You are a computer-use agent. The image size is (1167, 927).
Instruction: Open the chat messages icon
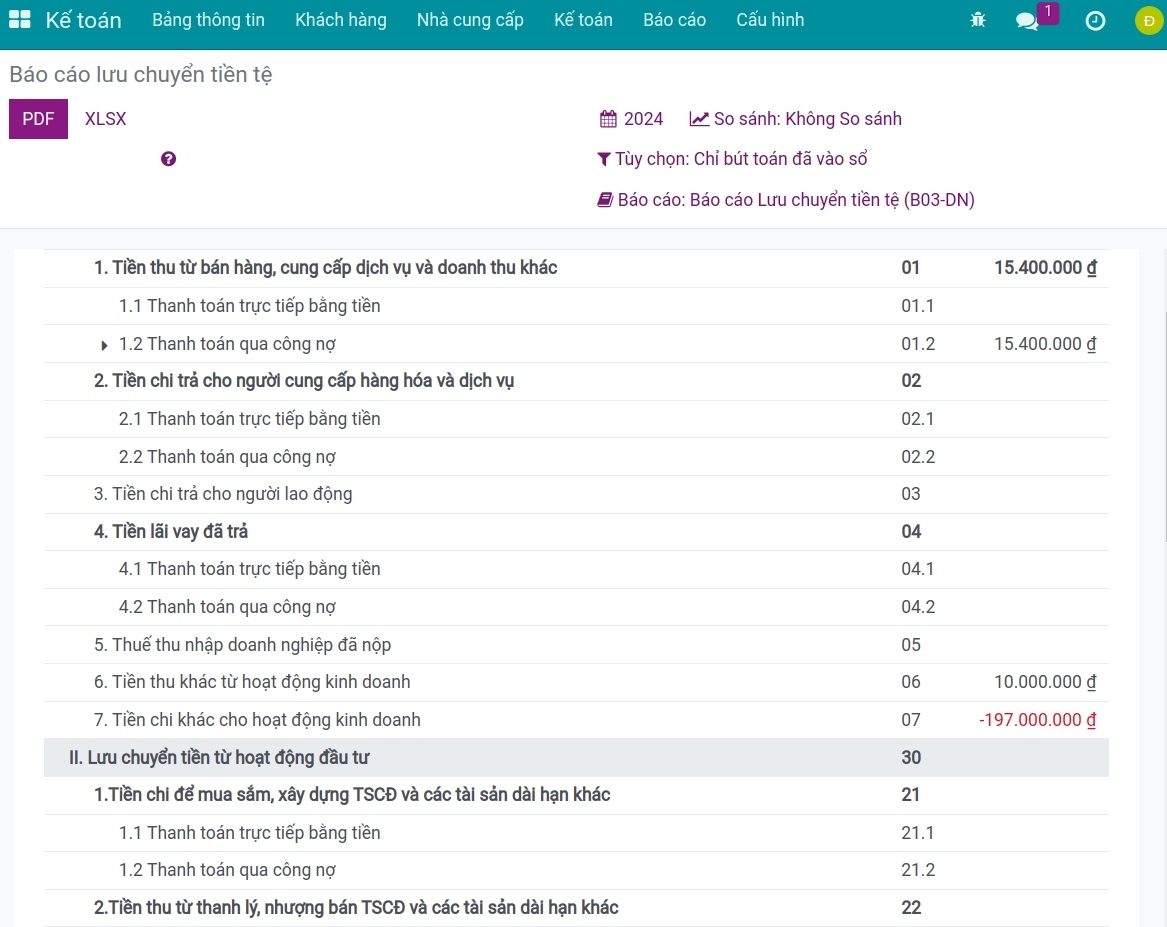(x=1027, y=21)
